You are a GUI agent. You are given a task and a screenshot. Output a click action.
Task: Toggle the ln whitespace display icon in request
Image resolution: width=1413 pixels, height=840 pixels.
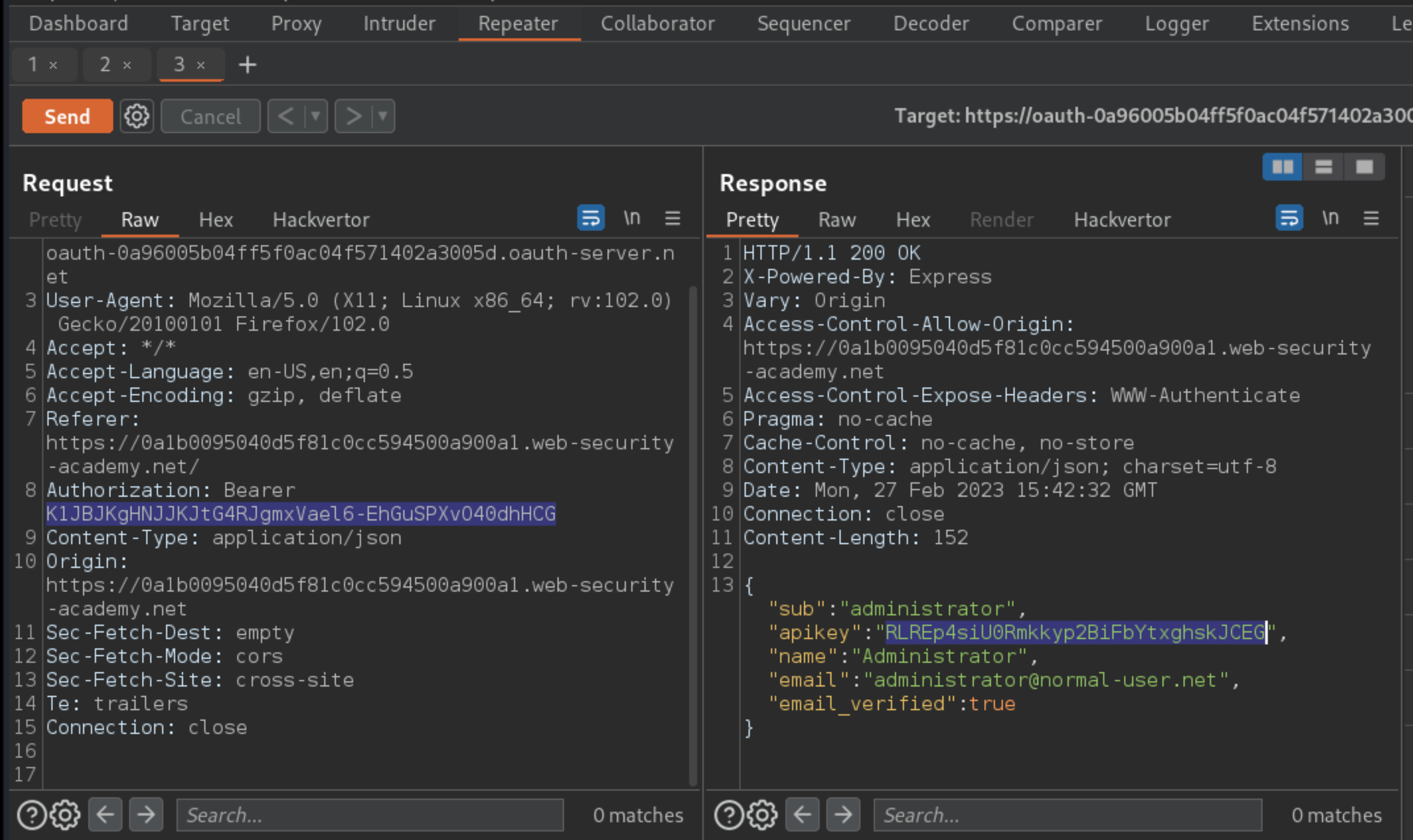632,218
